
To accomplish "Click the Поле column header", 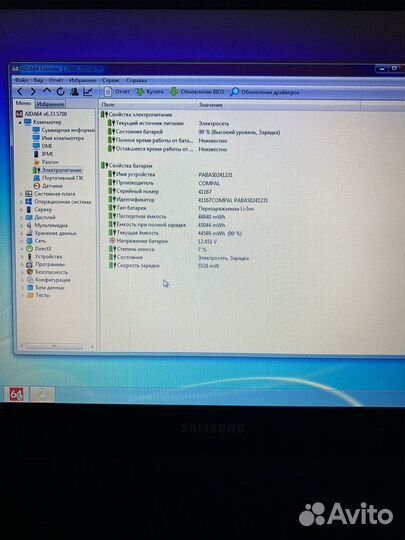I will click(148, 104).
